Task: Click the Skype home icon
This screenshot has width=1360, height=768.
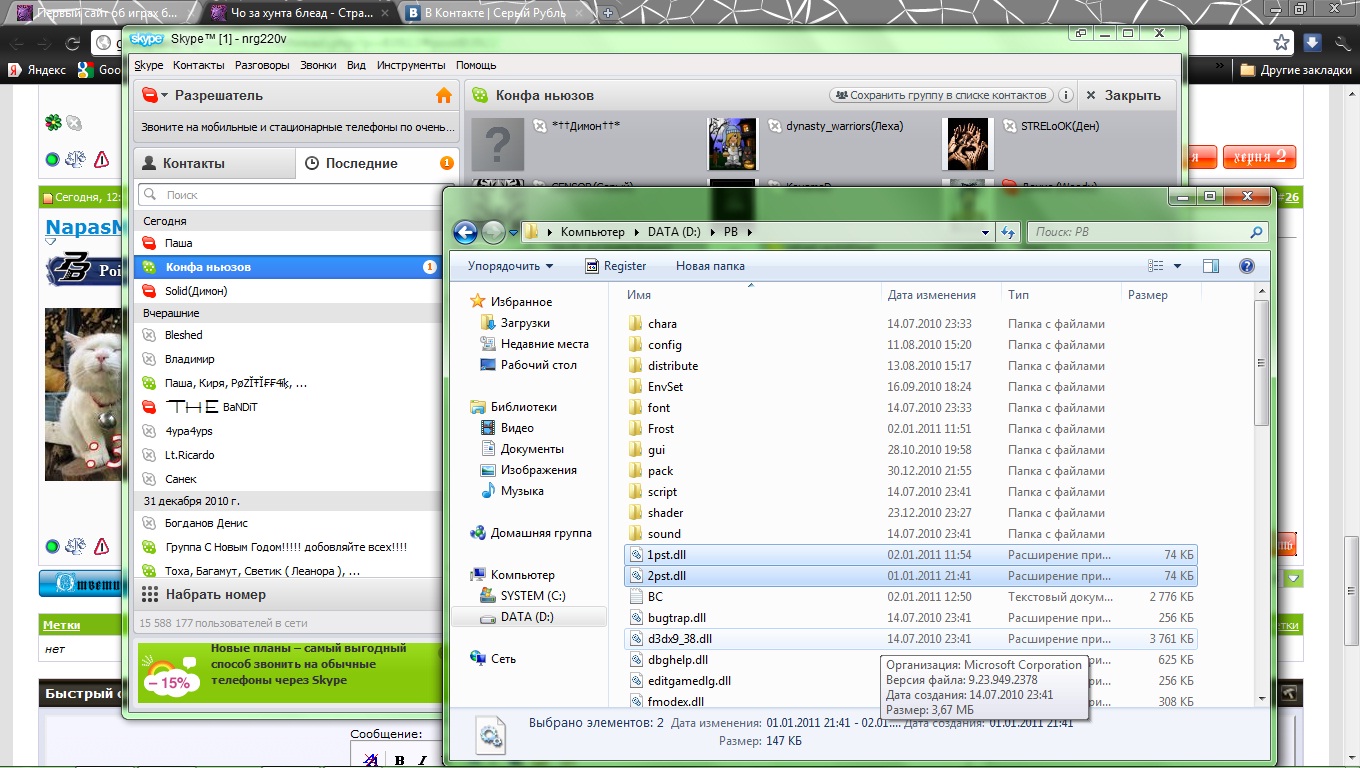Action: (x=444, y=95)
